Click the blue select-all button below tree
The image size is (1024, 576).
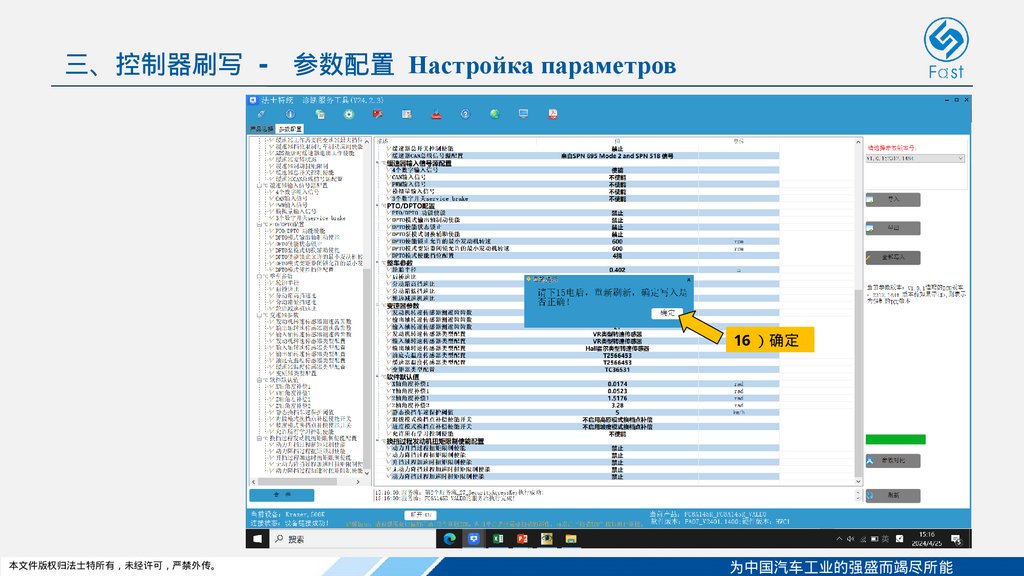tap(281, 495)
